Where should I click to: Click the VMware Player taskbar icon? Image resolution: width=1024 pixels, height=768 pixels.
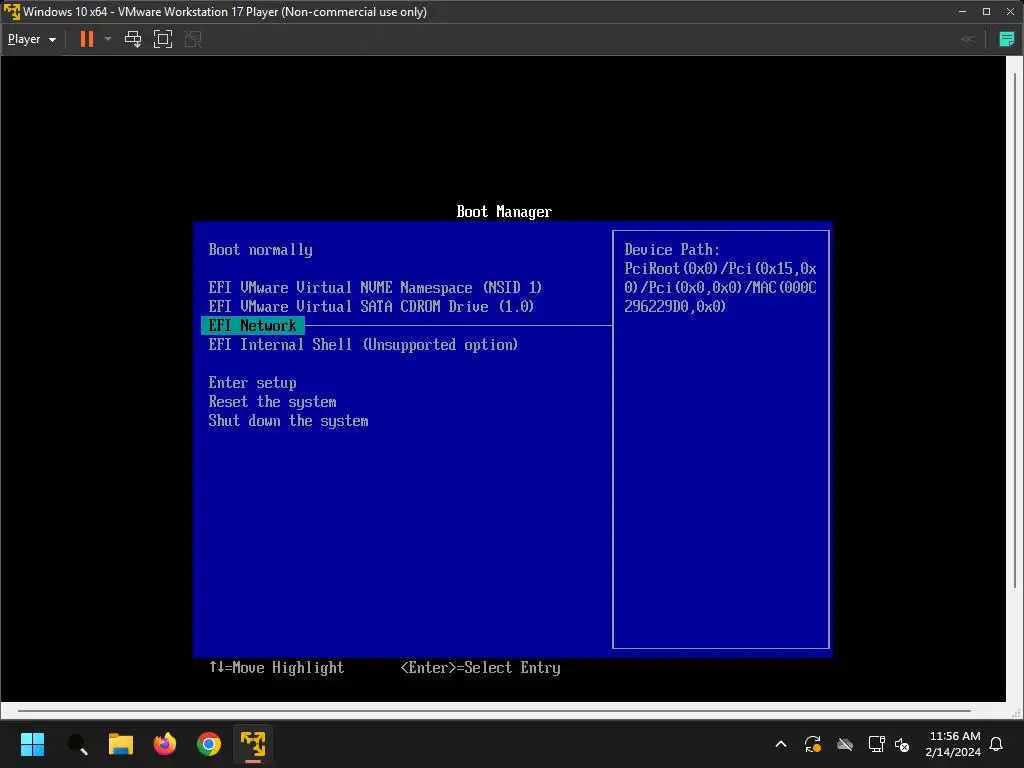pyautogui.click(x=253, y=744)
